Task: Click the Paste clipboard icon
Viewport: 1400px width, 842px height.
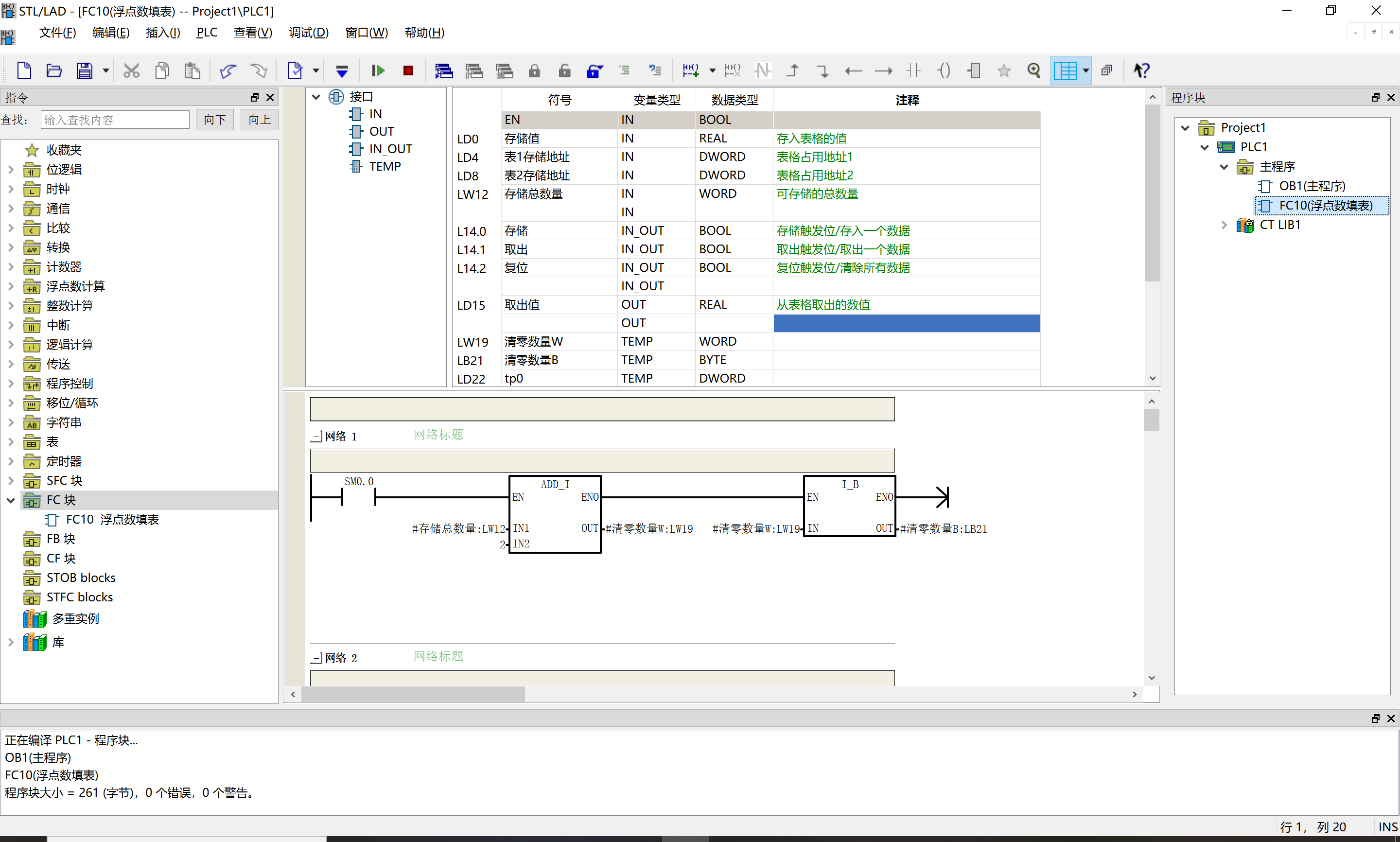Action: pyautogui.click(x=192, y=70)
